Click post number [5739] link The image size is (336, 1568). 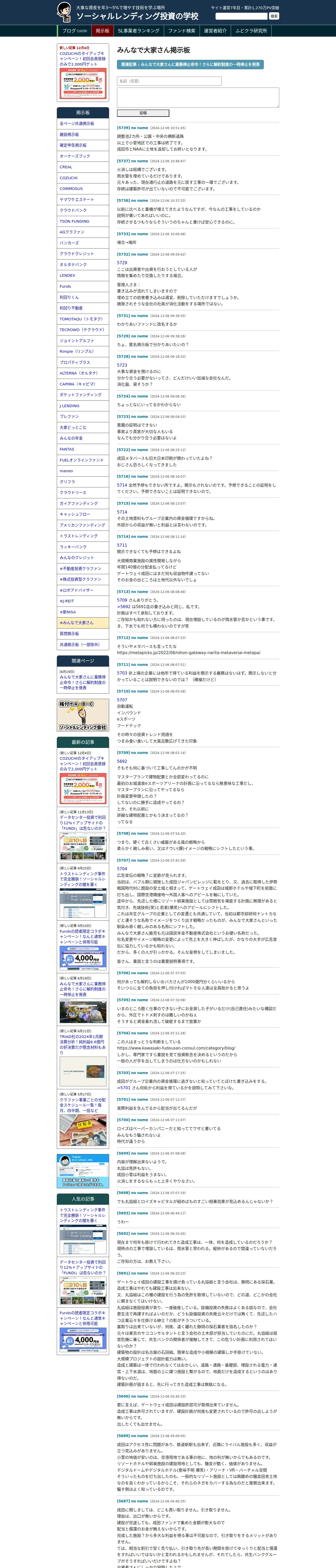point(123,128)
